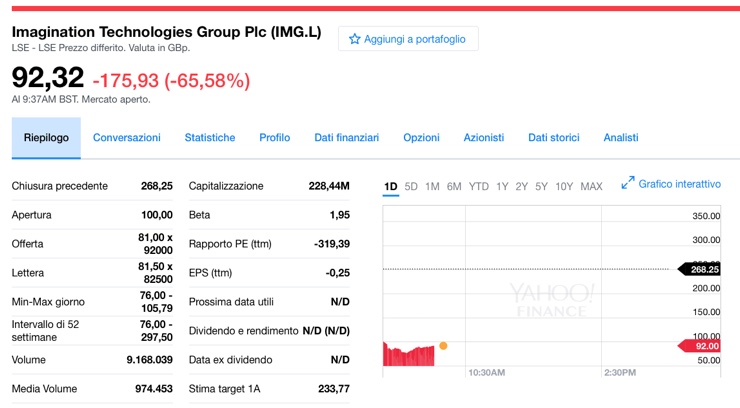Open the Riepilogo tab
Image resolution: width=740 pixels, height=408 pixels.
coord(46,138)
